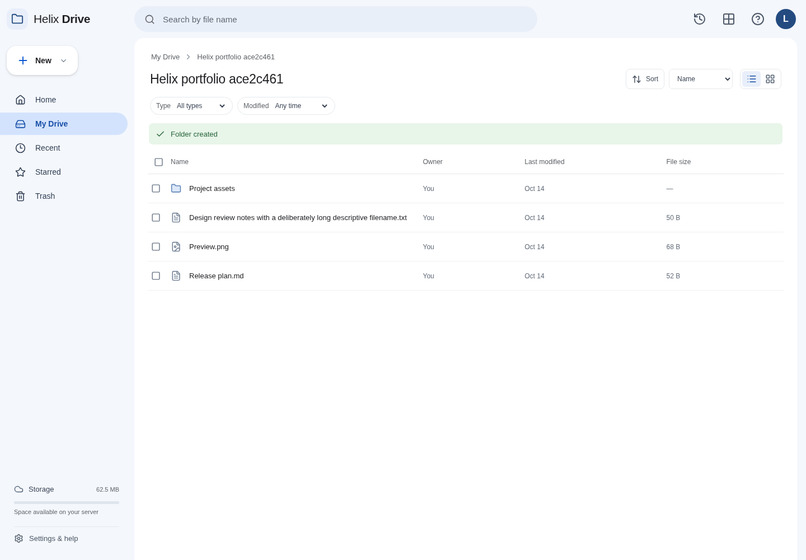Open Starred in the sidebar
The width and height of the screenshot is (806, 560).
pos(64,172)
